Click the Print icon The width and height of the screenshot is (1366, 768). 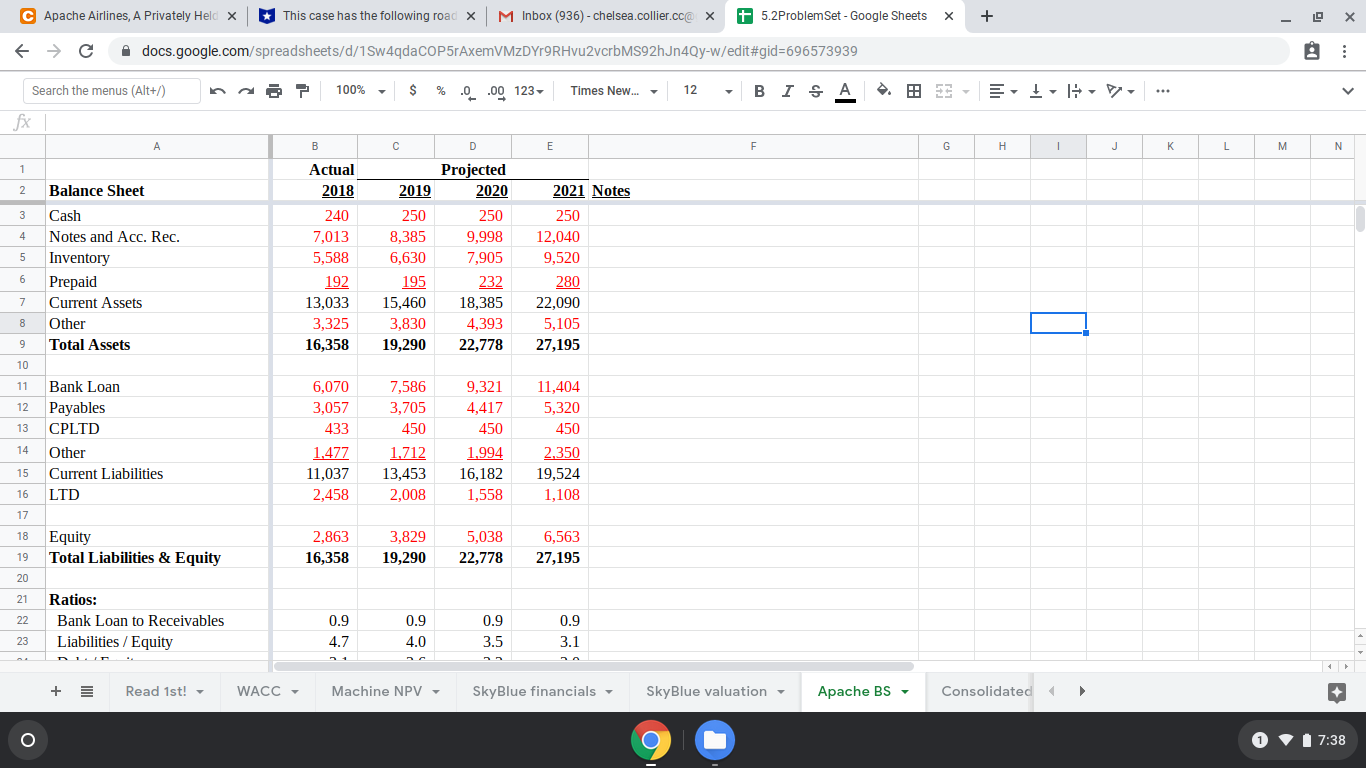click(x=274, y=90)
